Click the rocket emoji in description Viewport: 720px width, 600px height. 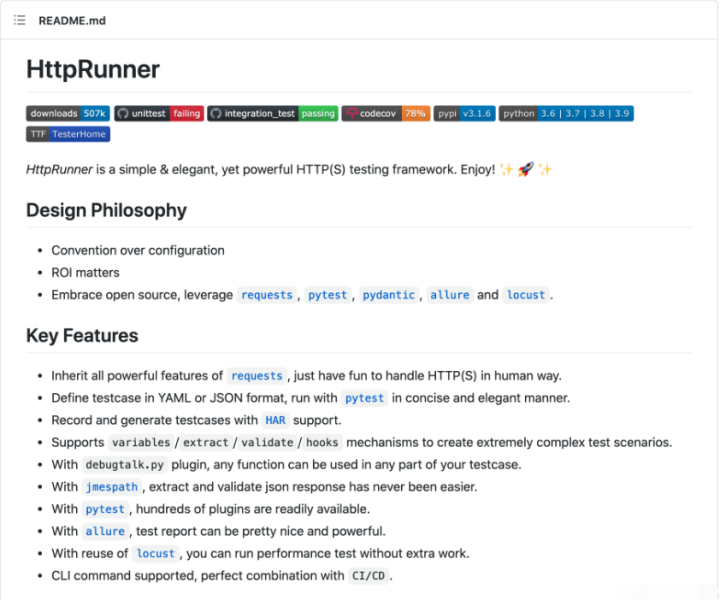(526, 169)
